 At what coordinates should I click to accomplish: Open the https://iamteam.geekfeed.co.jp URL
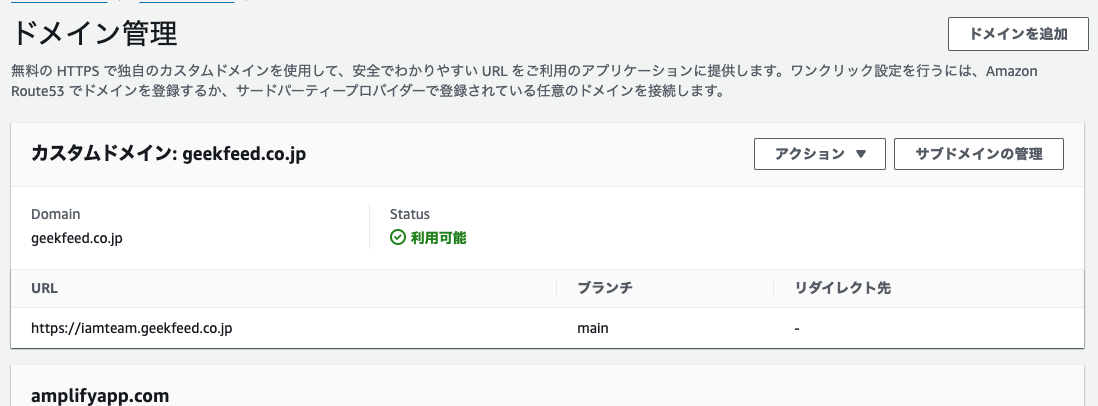click(132, 328)
